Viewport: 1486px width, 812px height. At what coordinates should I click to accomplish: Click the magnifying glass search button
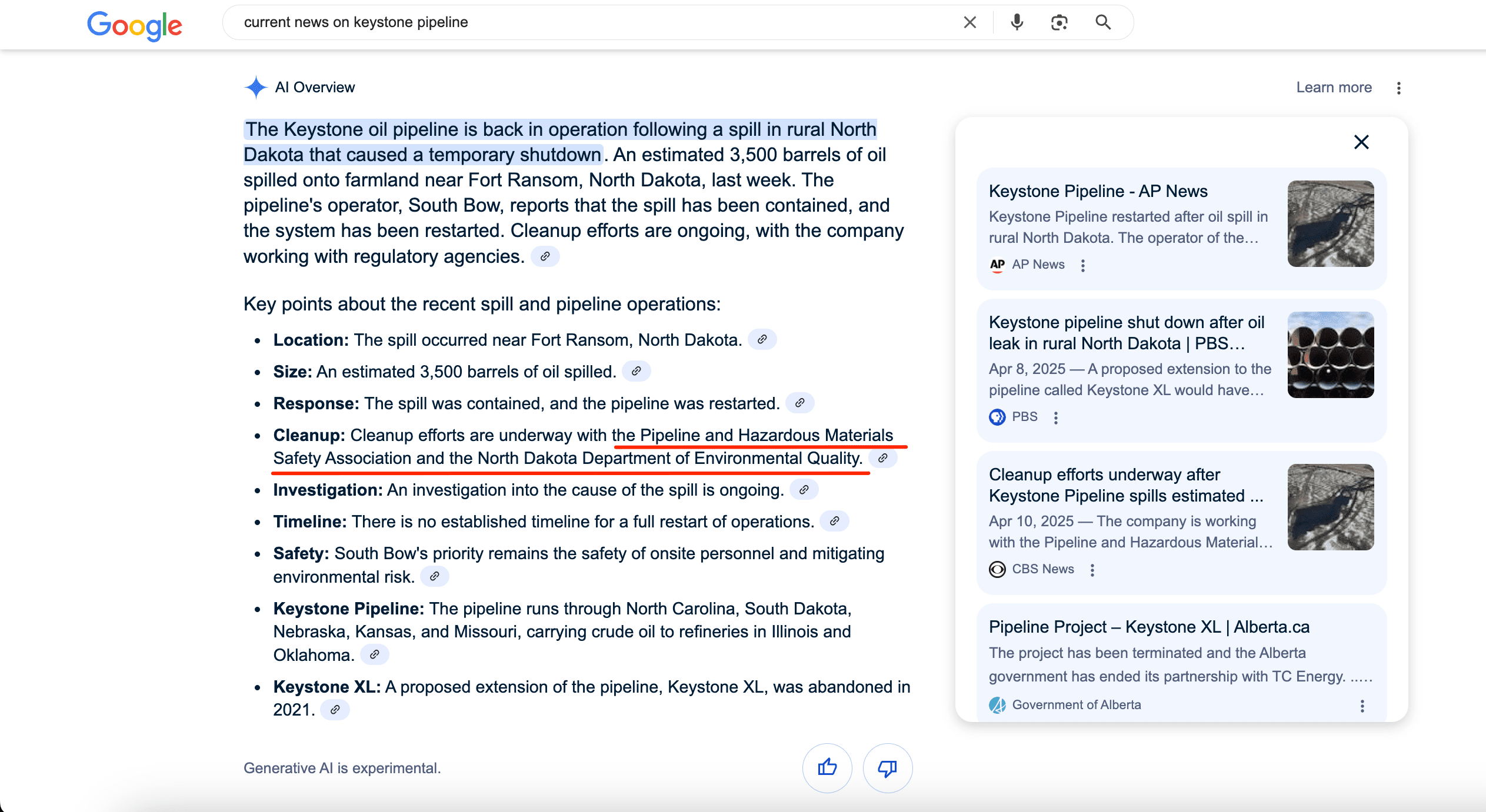1103,22
